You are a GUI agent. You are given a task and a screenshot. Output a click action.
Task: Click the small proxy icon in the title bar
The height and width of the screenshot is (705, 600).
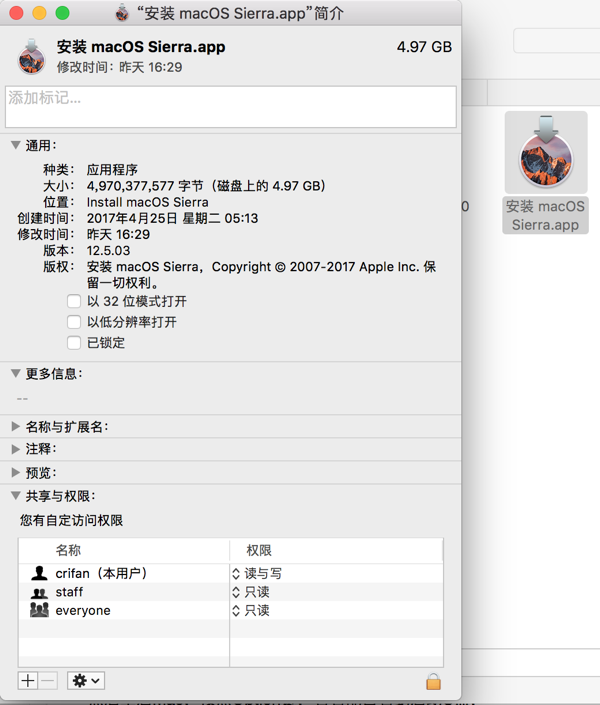[122, 13]
